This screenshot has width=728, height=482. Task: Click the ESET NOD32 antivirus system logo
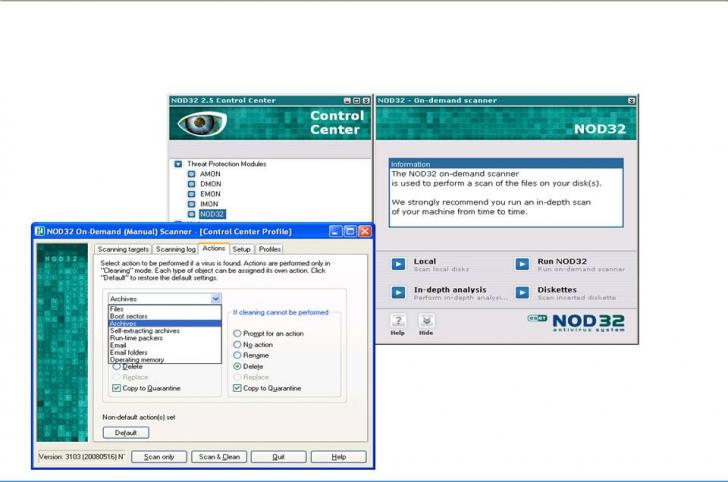tap(576, 322)
